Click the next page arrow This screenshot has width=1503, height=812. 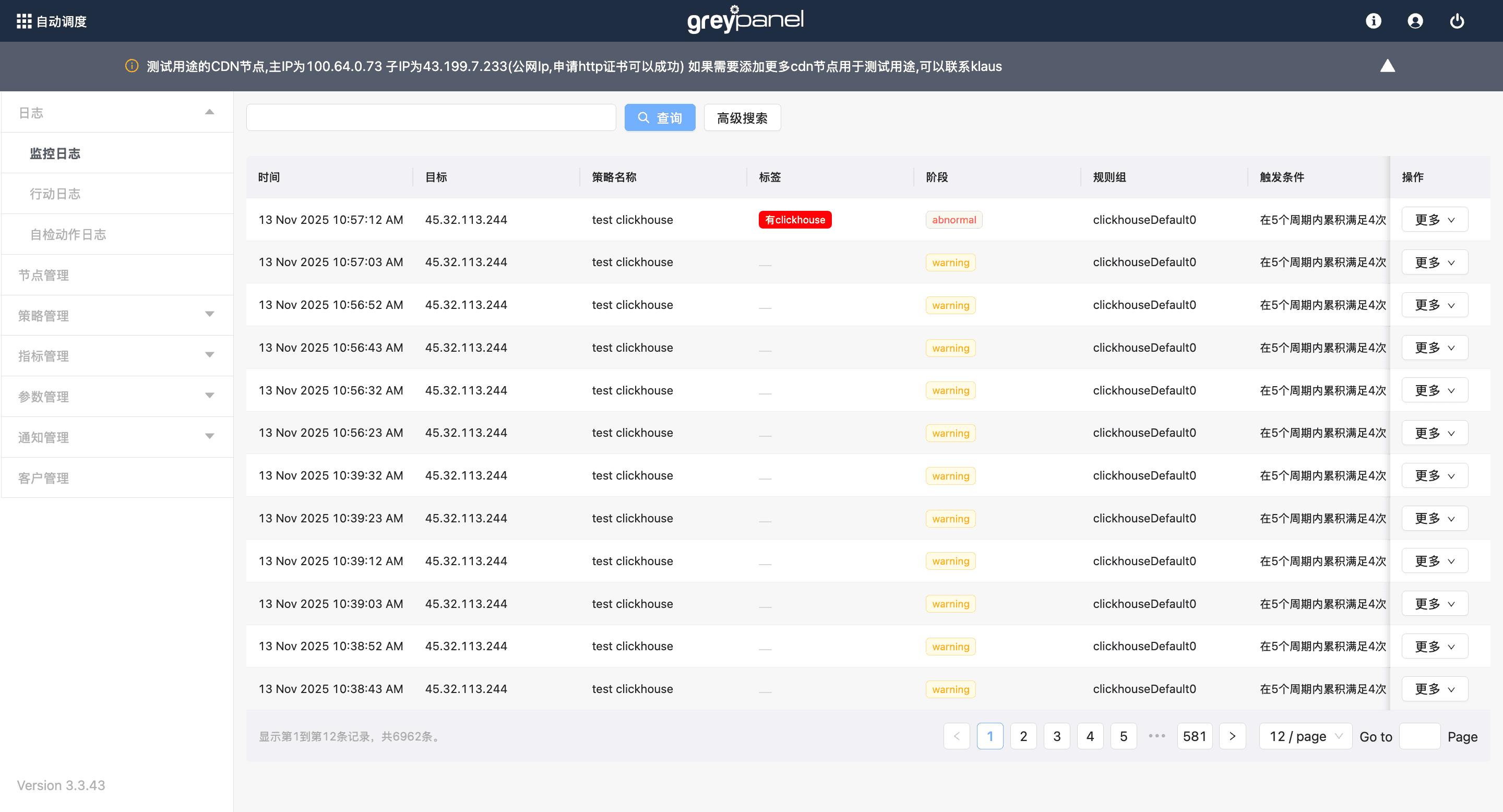coord(1232,736)
